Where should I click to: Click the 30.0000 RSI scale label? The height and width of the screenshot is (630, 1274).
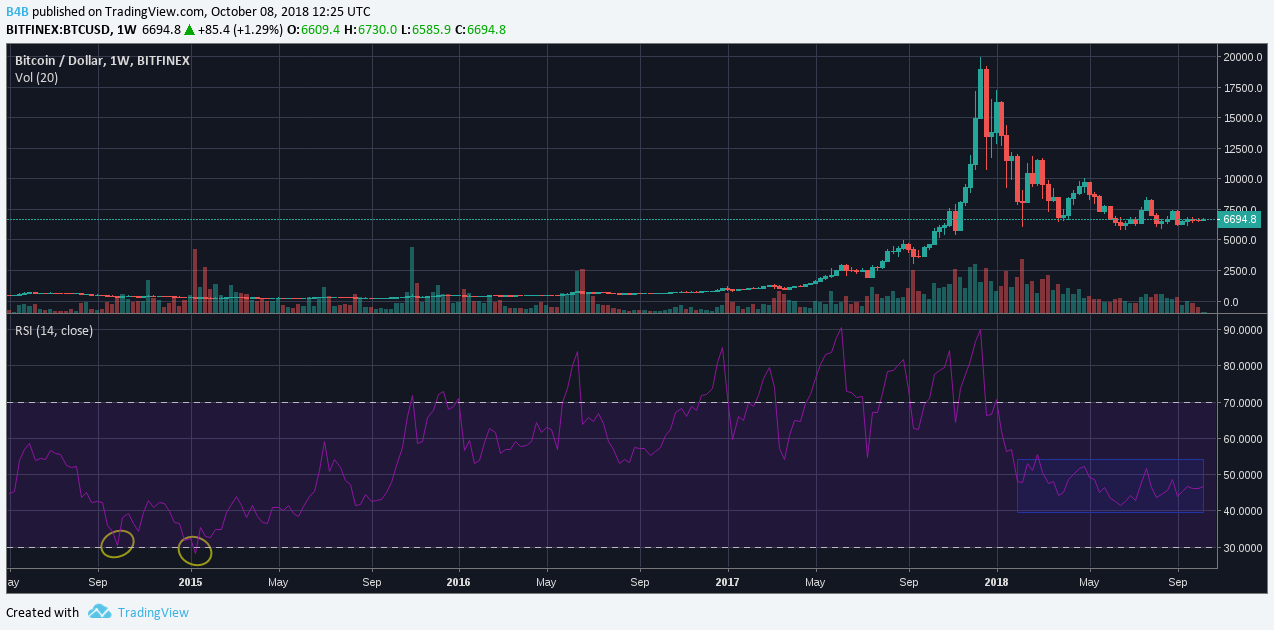1242,548
